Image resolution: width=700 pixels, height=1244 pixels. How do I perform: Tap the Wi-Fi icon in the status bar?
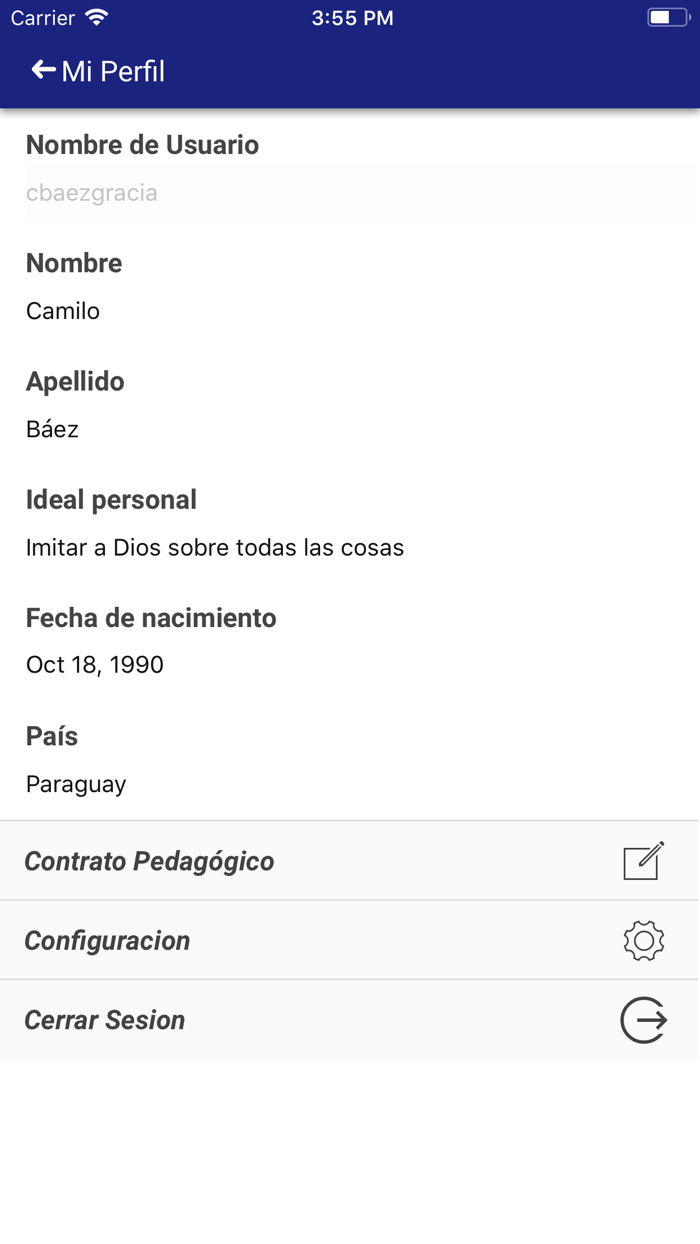pyautogui.click(x=95, y=17)
